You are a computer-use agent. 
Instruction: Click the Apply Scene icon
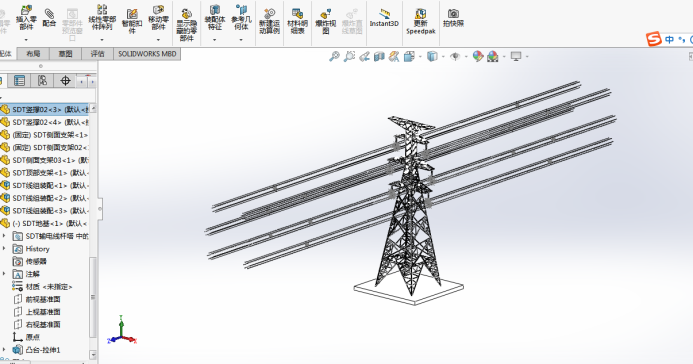(493, 57)
